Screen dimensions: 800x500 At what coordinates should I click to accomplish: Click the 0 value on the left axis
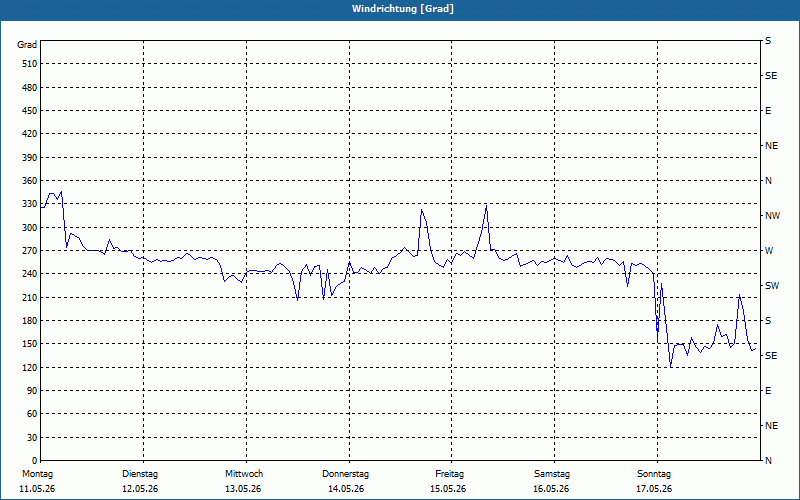tap(35, 461)
